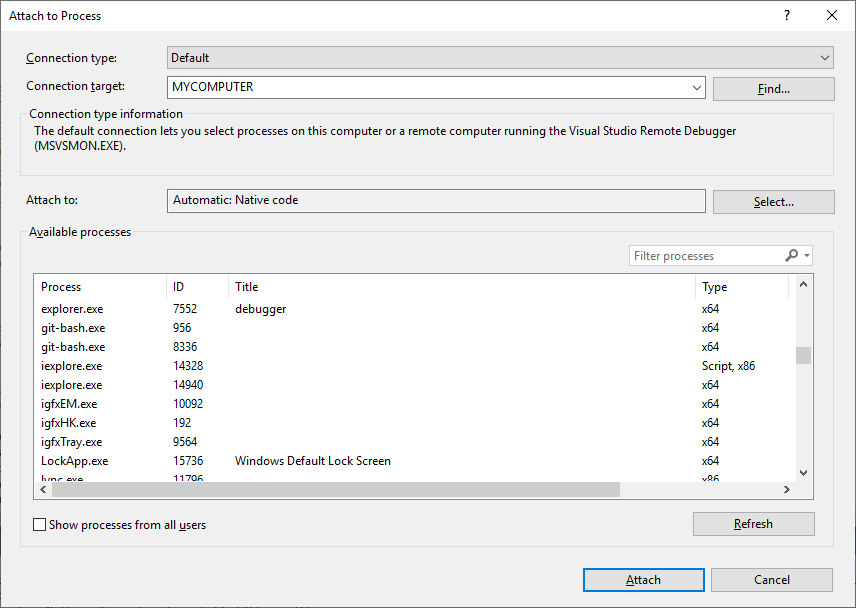
Task: Expand the Connection target combo box
Action: coord(696,87)
